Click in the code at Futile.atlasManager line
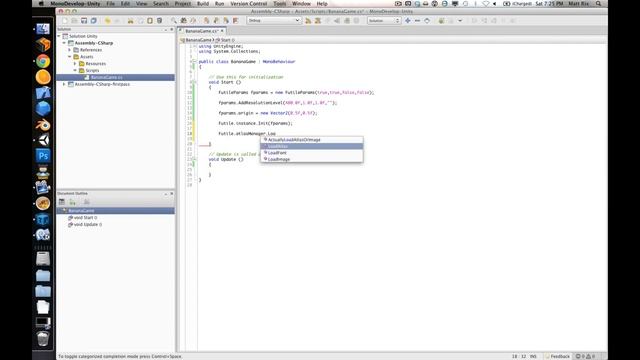 point(247,133)
